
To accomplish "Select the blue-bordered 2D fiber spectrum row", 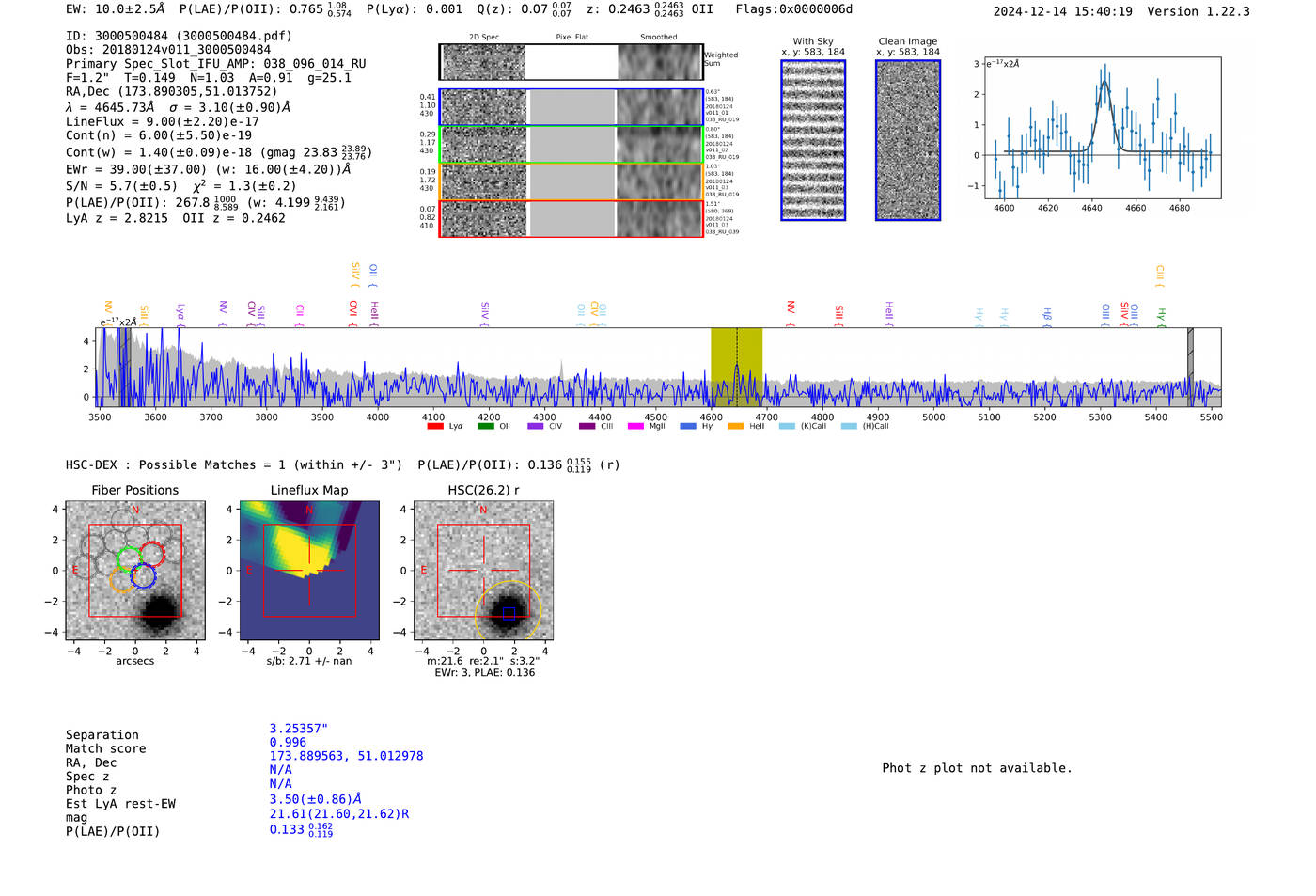I will (571, 107).
